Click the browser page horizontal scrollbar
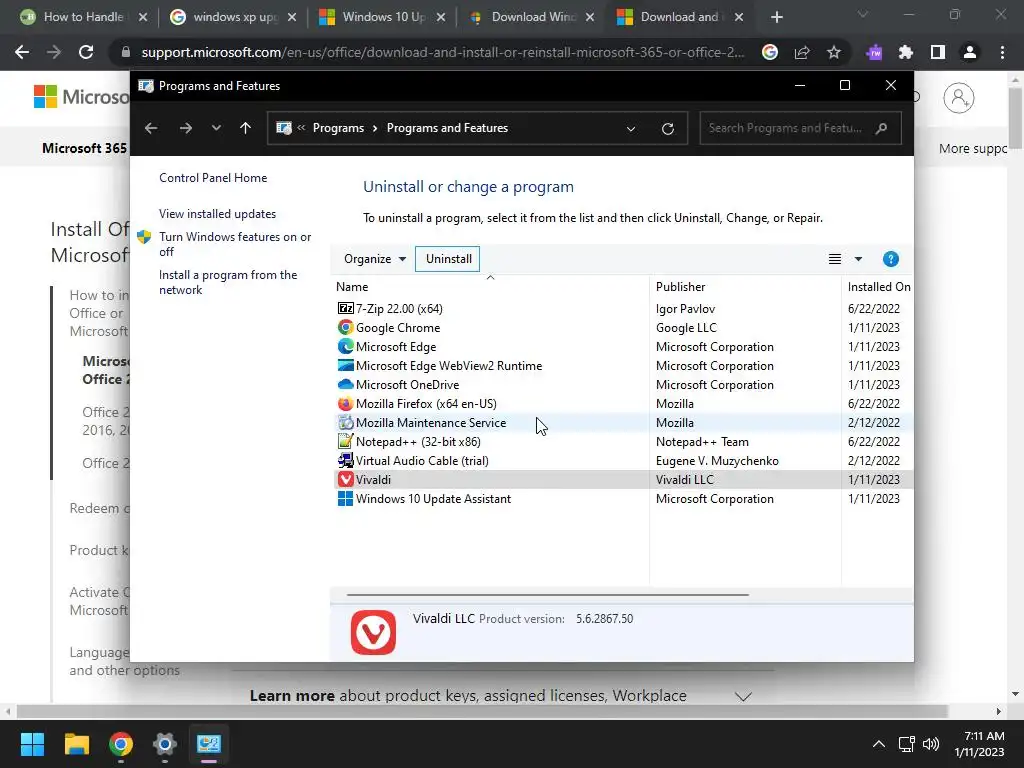 pyautogui.click(x=482, y=711)
